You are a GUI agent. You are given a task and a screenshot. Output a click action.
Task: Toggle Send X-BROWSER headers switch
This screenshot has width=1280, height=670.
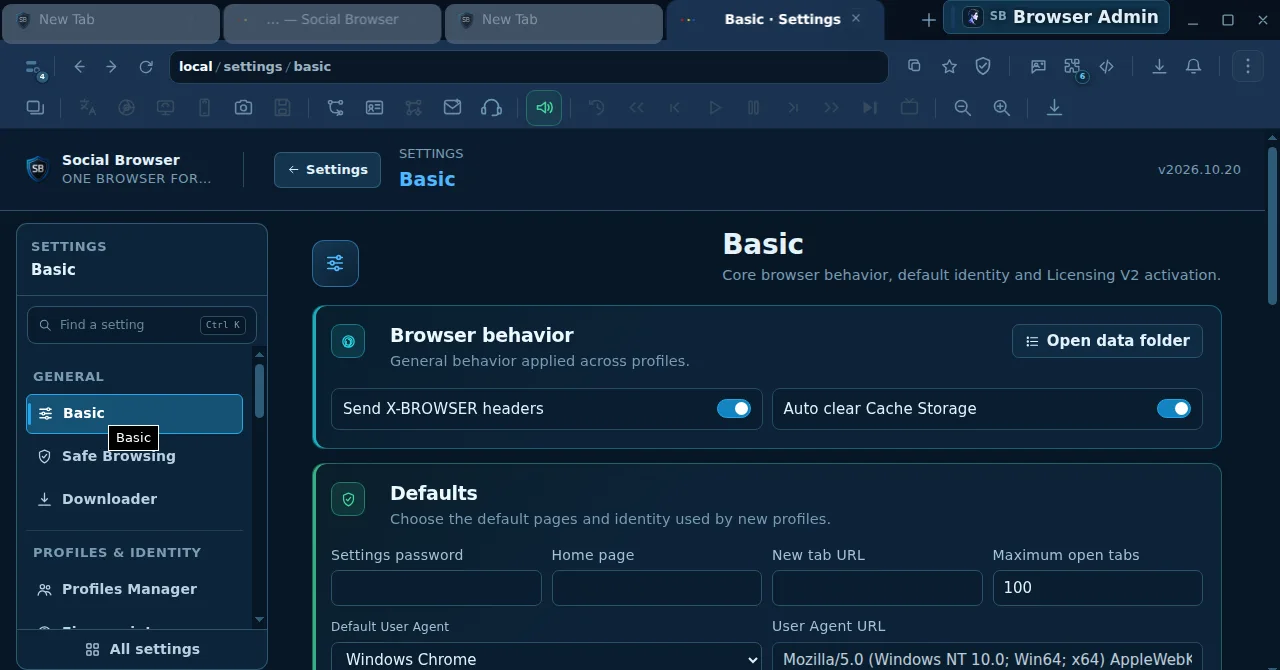pyautogui.click(x=734, y=409)
